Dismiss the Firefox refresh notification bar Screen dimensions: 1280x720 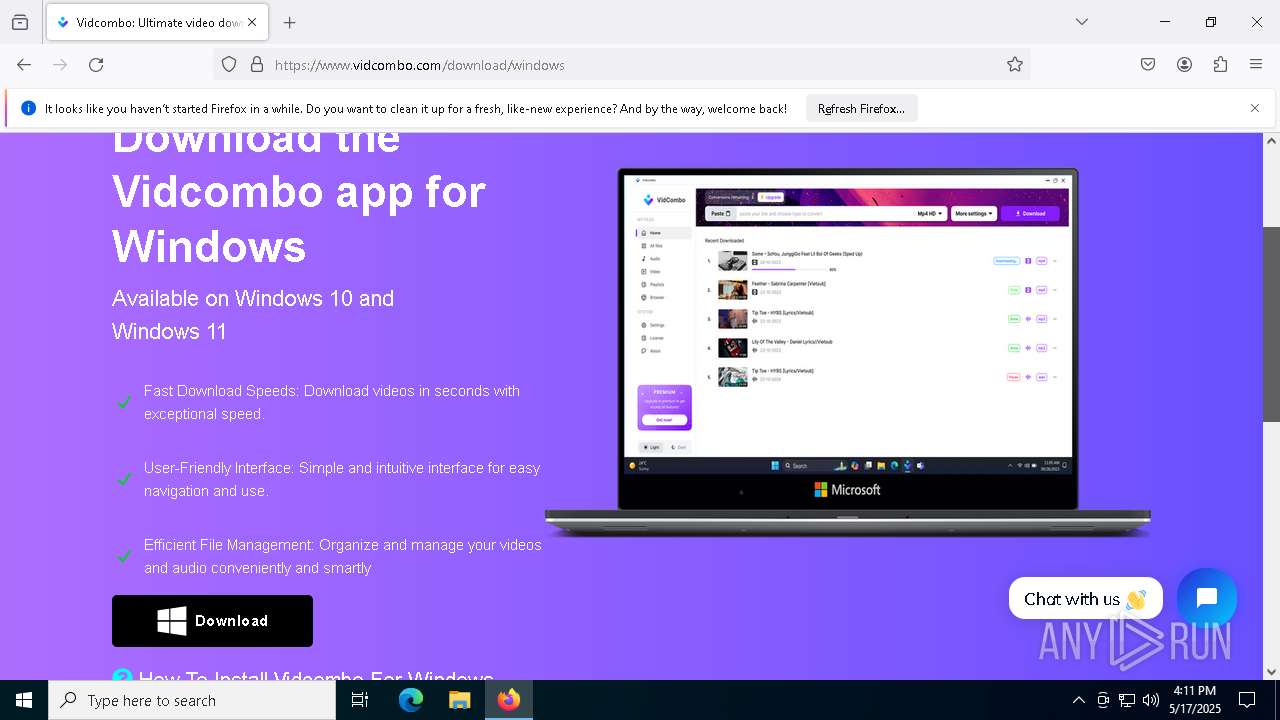pyautogui.click(x=1255, y=108)
